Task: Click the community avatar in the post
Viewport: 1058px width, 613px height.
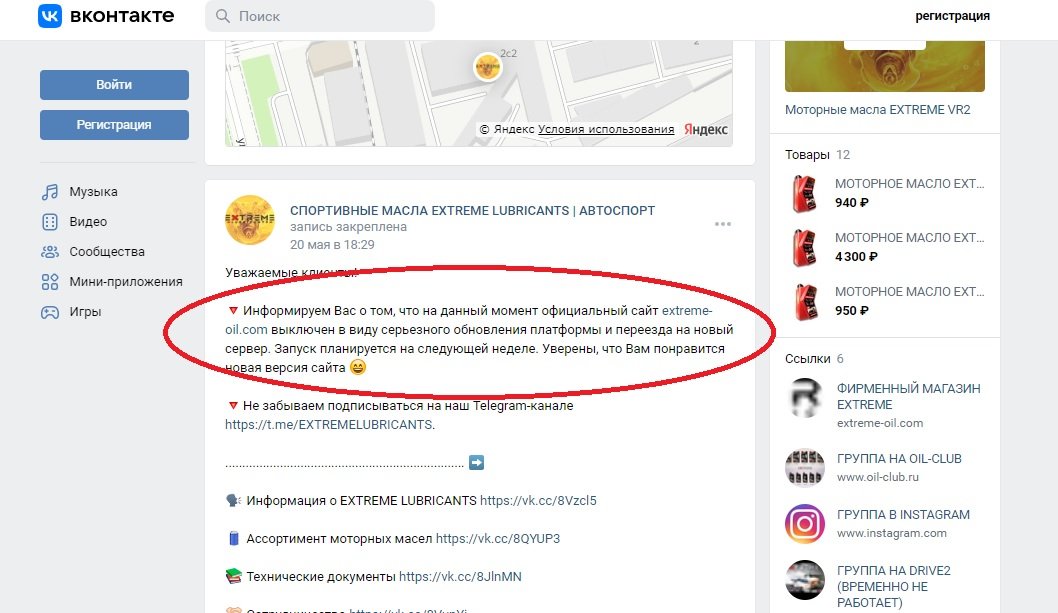Action: tap(250, 220)
